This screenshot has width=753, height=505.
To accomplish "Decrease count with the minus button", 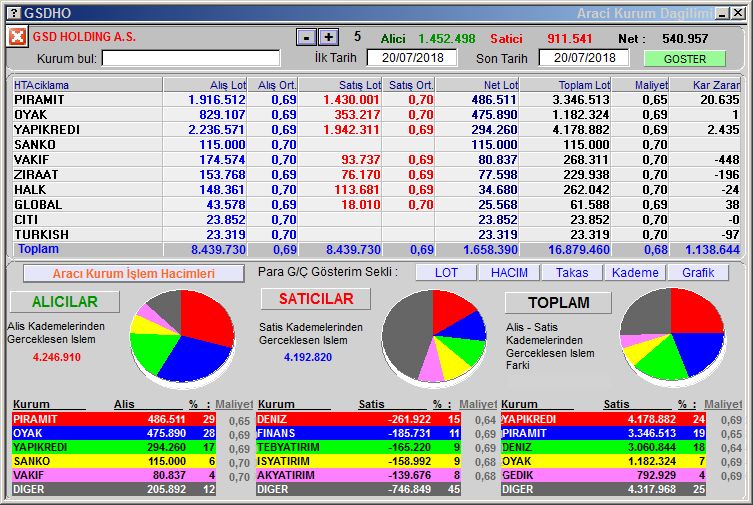I will coord(306,37).
